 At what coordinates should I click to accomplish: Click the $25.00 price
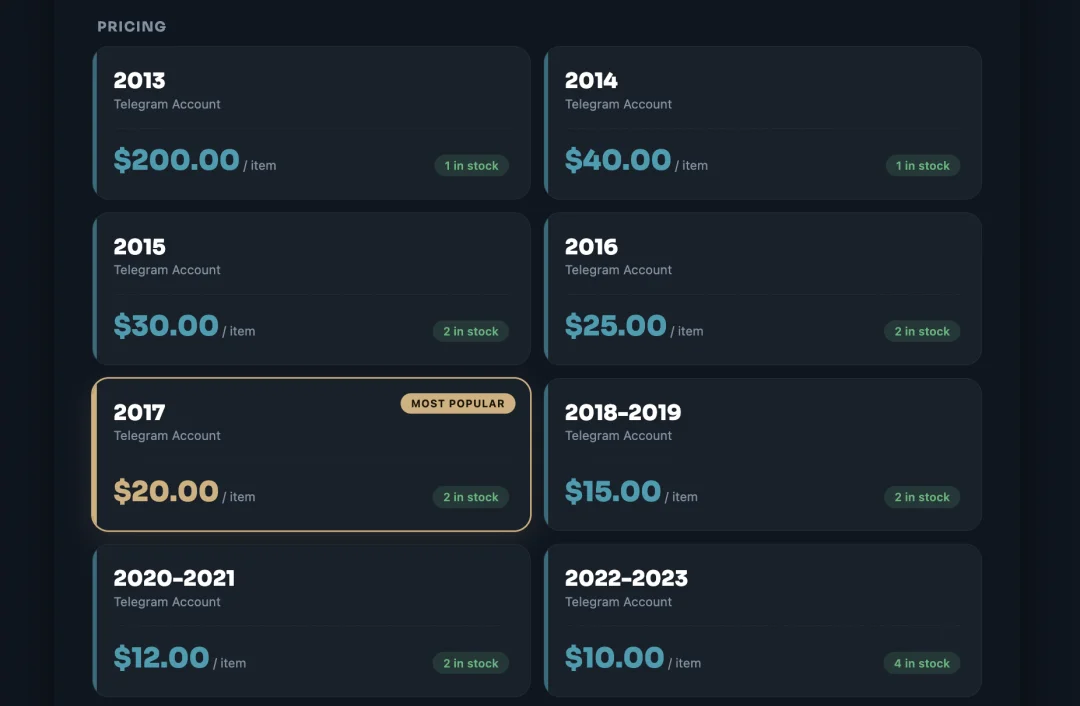point(616,326)
